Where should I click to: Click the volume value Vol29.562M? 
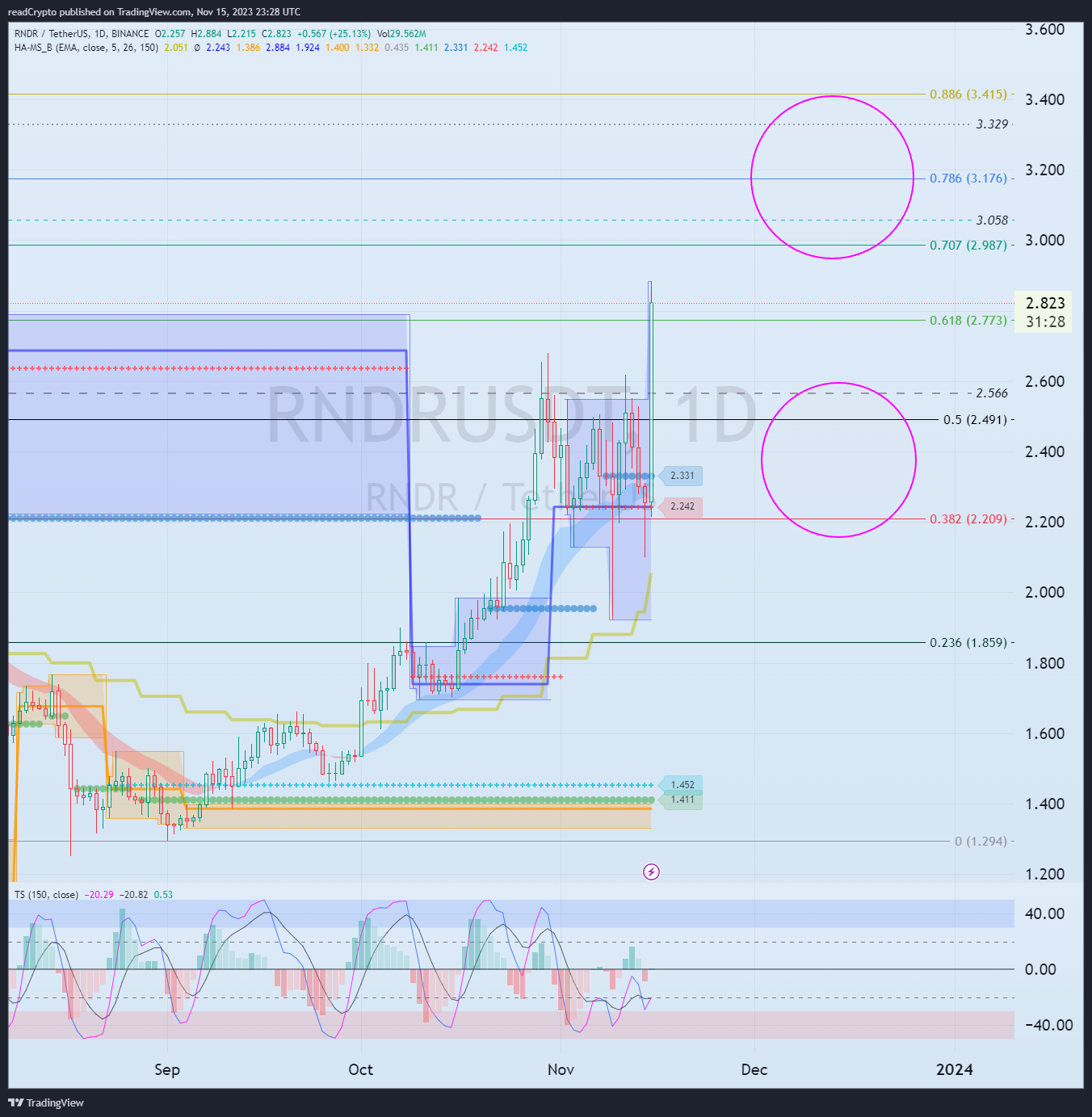401,34
